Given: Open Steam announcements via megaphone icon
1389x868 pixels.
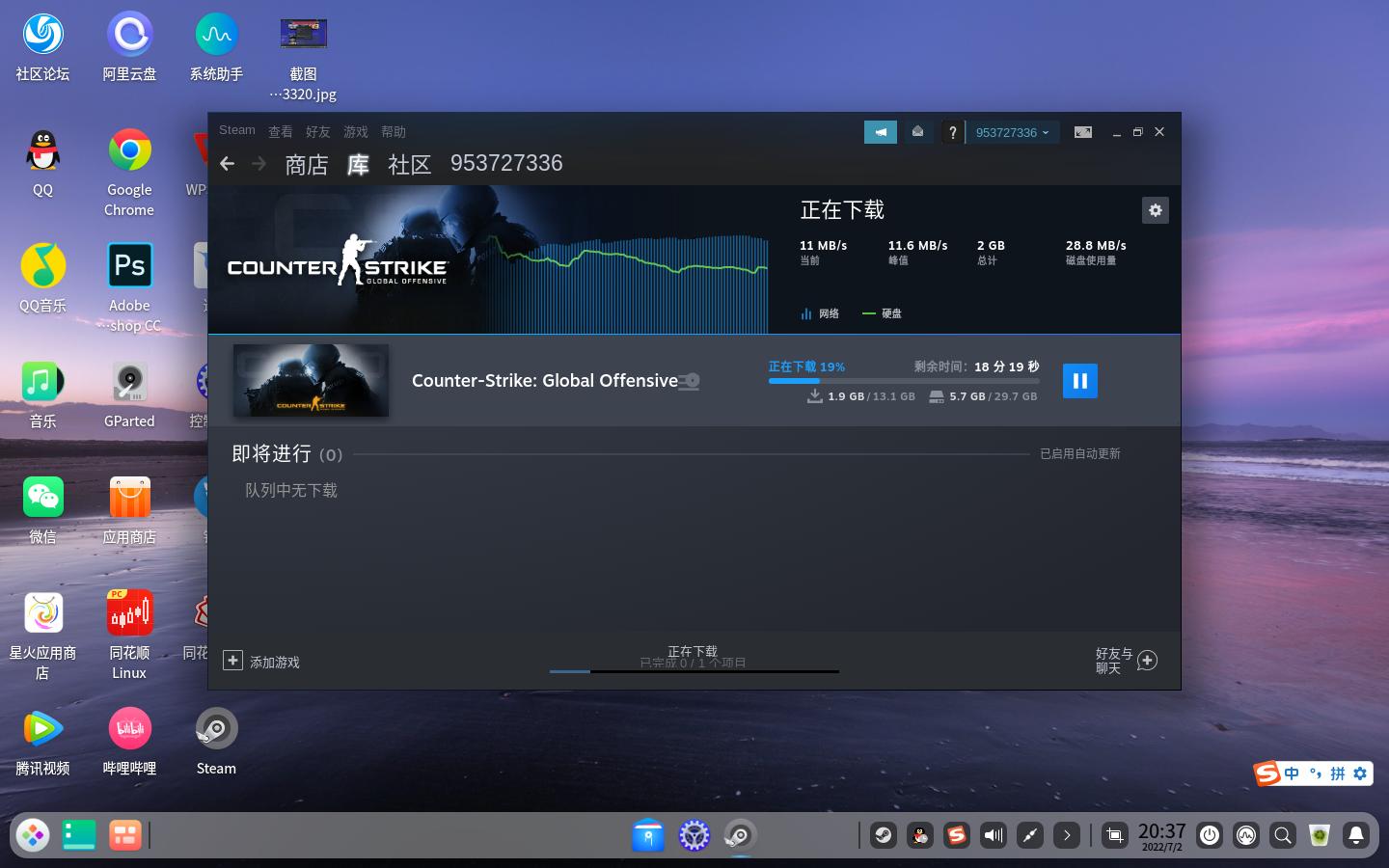Looking at the screenshot, I should coord(880,132).
